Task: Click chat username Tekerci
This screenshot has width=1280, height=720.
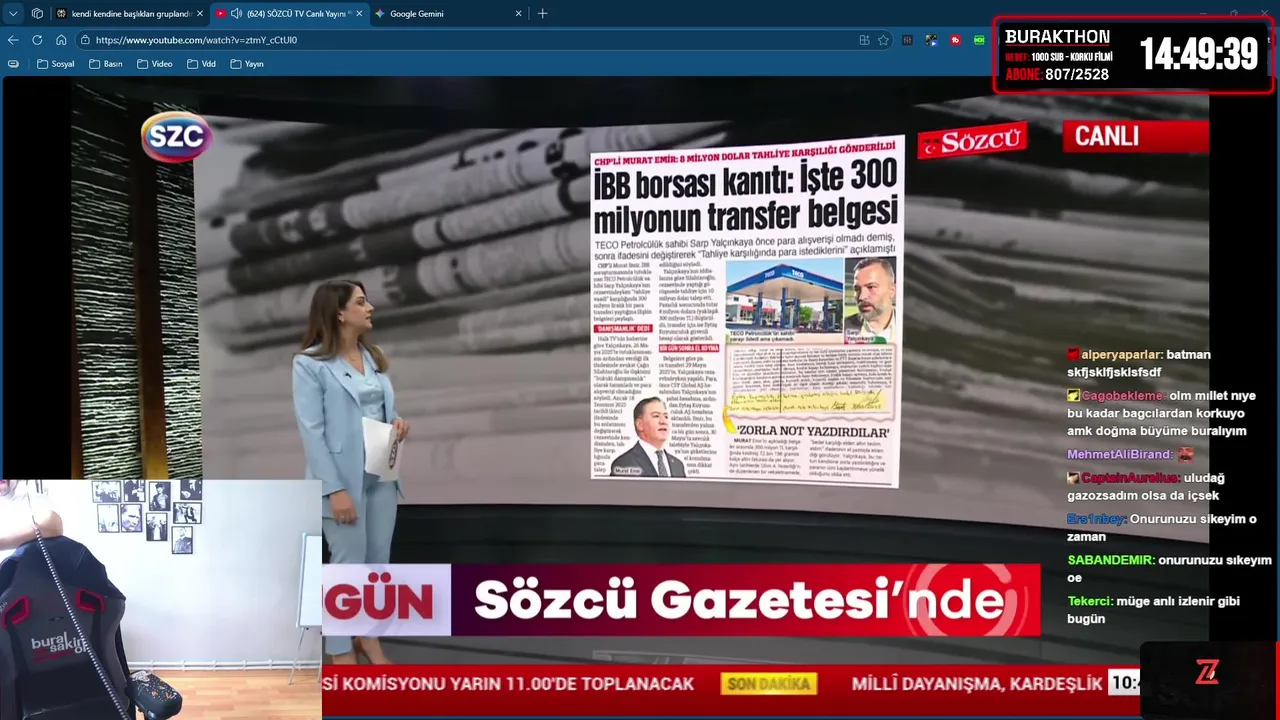Action: click(x=1090, y=601)
